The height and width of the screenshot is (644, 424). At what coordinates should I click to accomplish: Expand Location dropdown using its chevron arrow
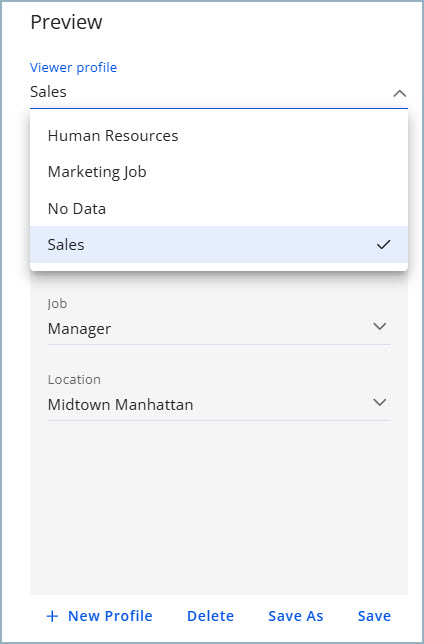tap(380, 402)
